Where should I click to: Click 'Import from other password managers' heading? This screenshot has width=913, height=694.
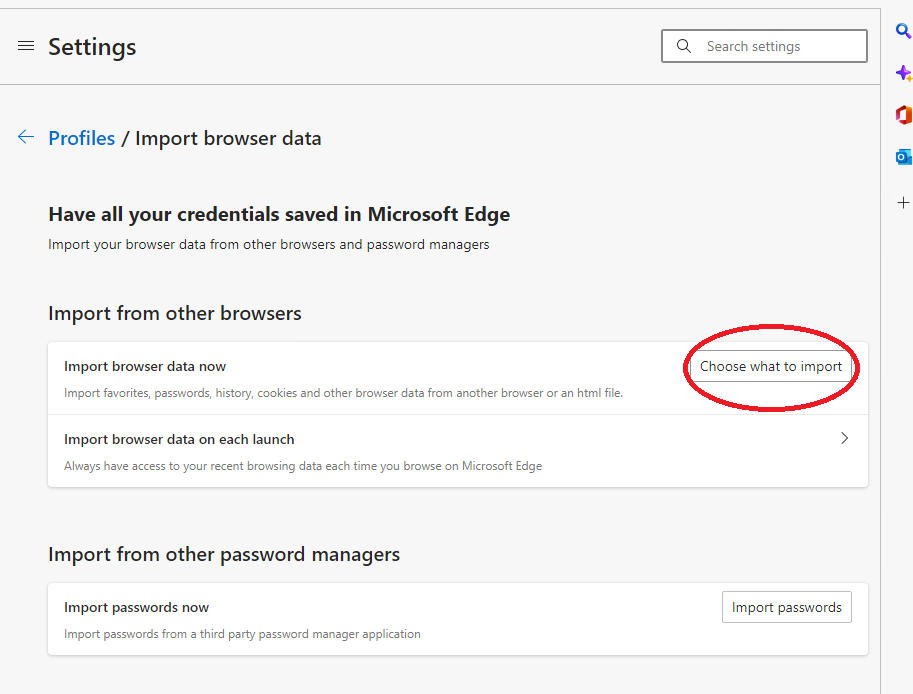coord(224,554)
